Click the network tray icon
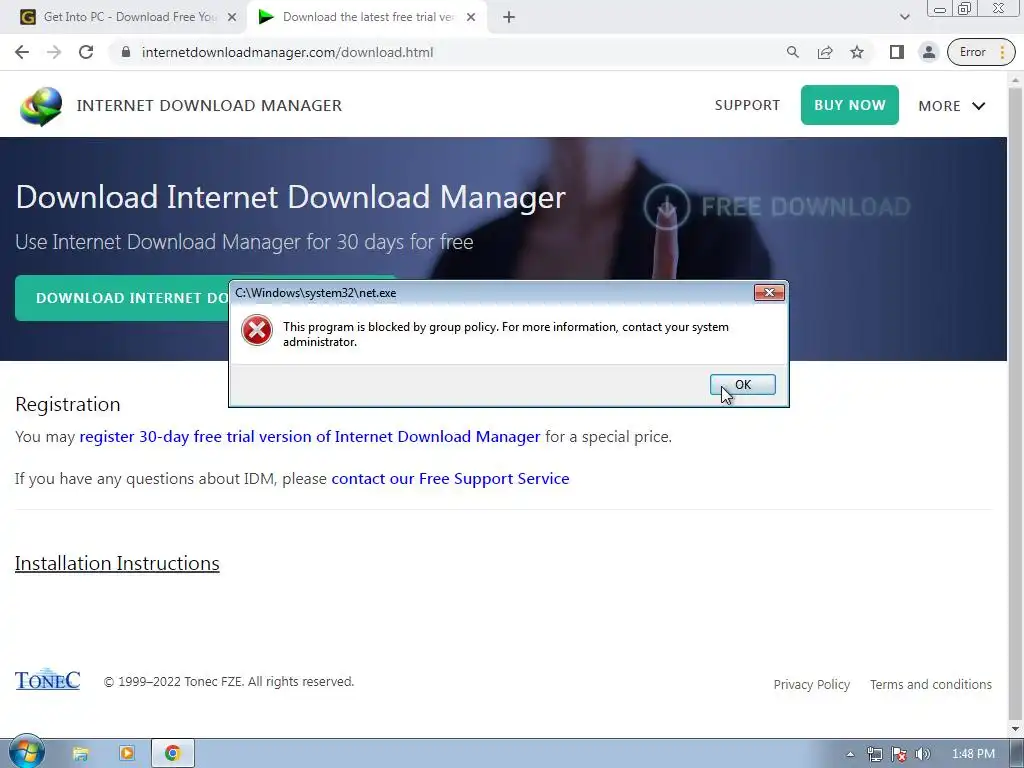 point(874,754)
